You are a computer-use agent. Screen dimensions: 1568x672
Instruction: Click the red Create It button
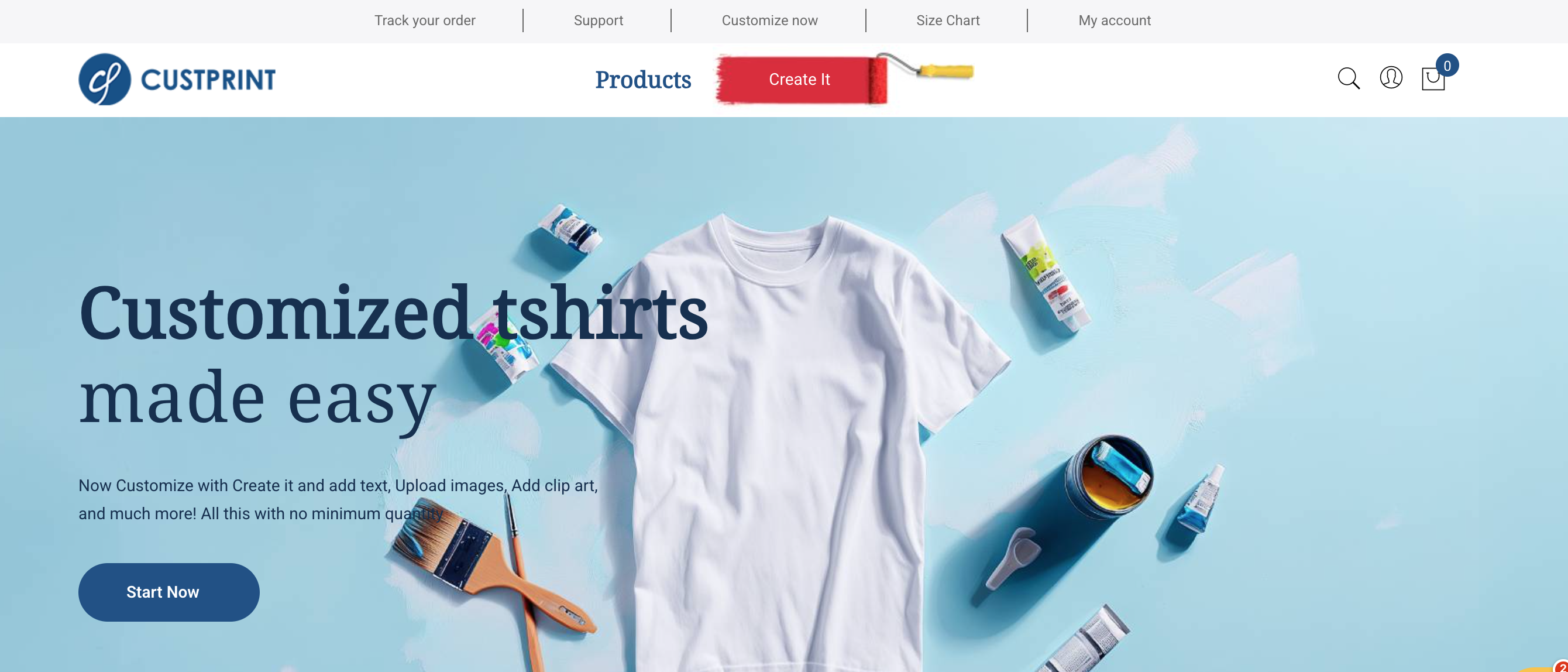pyautogui.click(x=799, y=80)
